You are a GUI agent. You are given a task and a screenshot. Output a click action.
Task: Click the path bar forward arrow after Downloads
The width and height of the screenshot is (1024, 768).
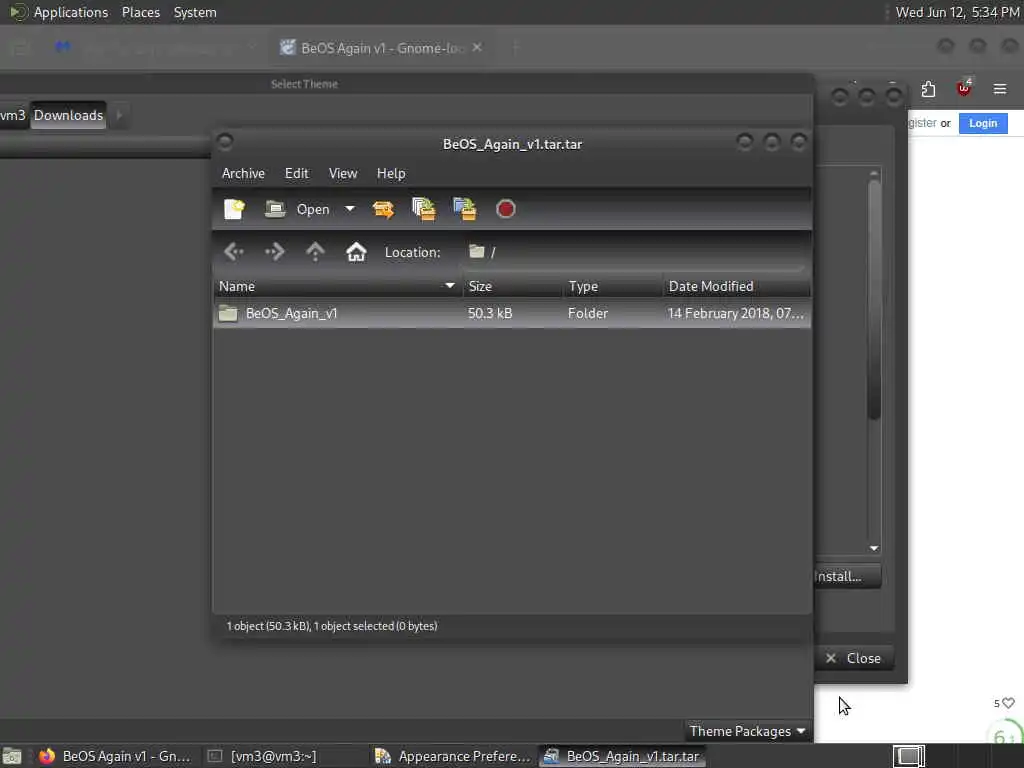(x=119, y=116)
